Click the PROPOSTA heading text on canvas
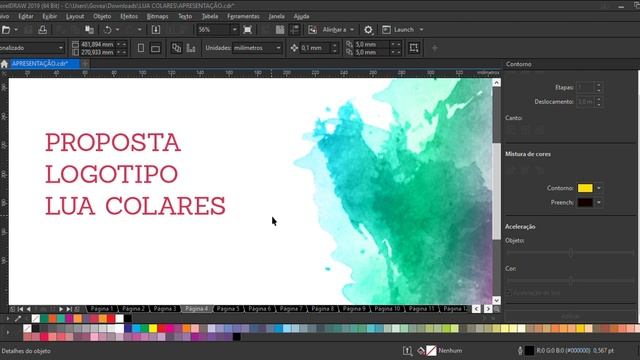The width and height of the screenshot is (640, 360). (x=113, y=142)
